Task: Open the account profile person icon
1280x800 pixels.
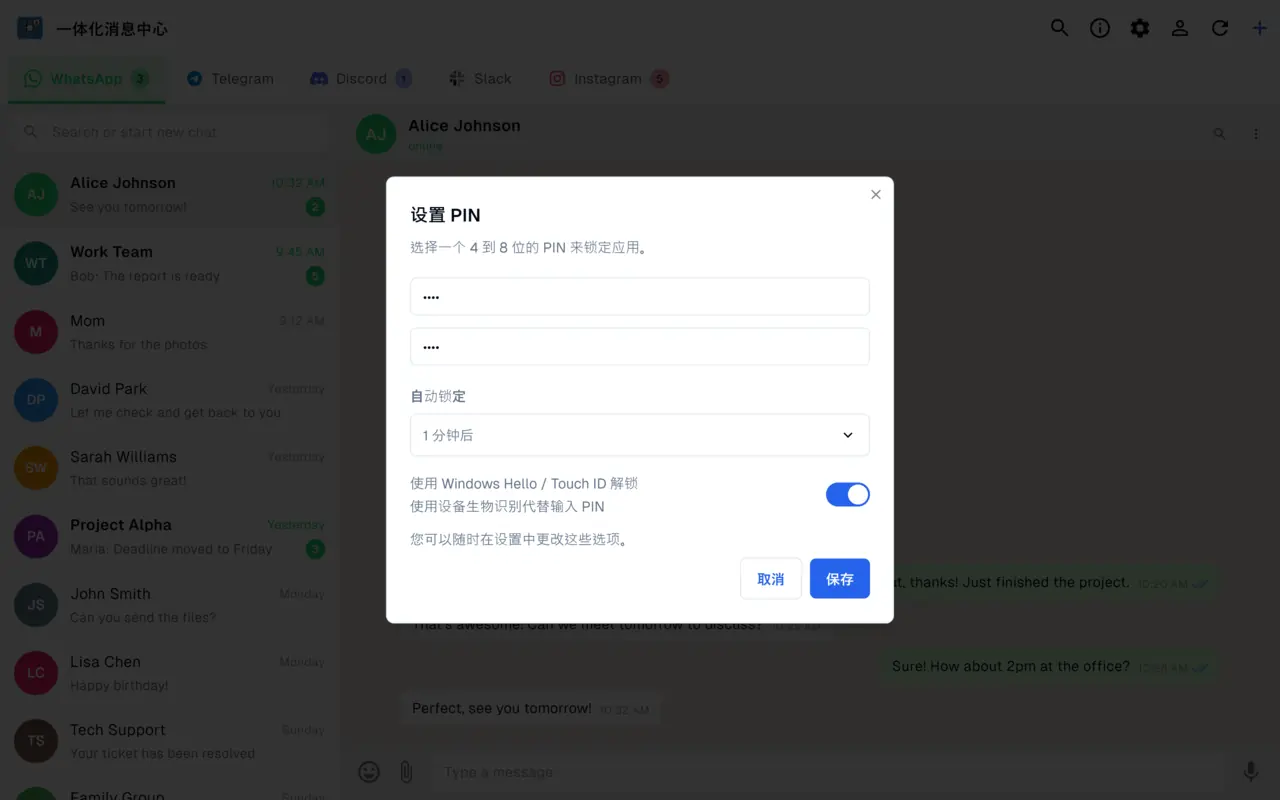Action: pos(1180,28)
